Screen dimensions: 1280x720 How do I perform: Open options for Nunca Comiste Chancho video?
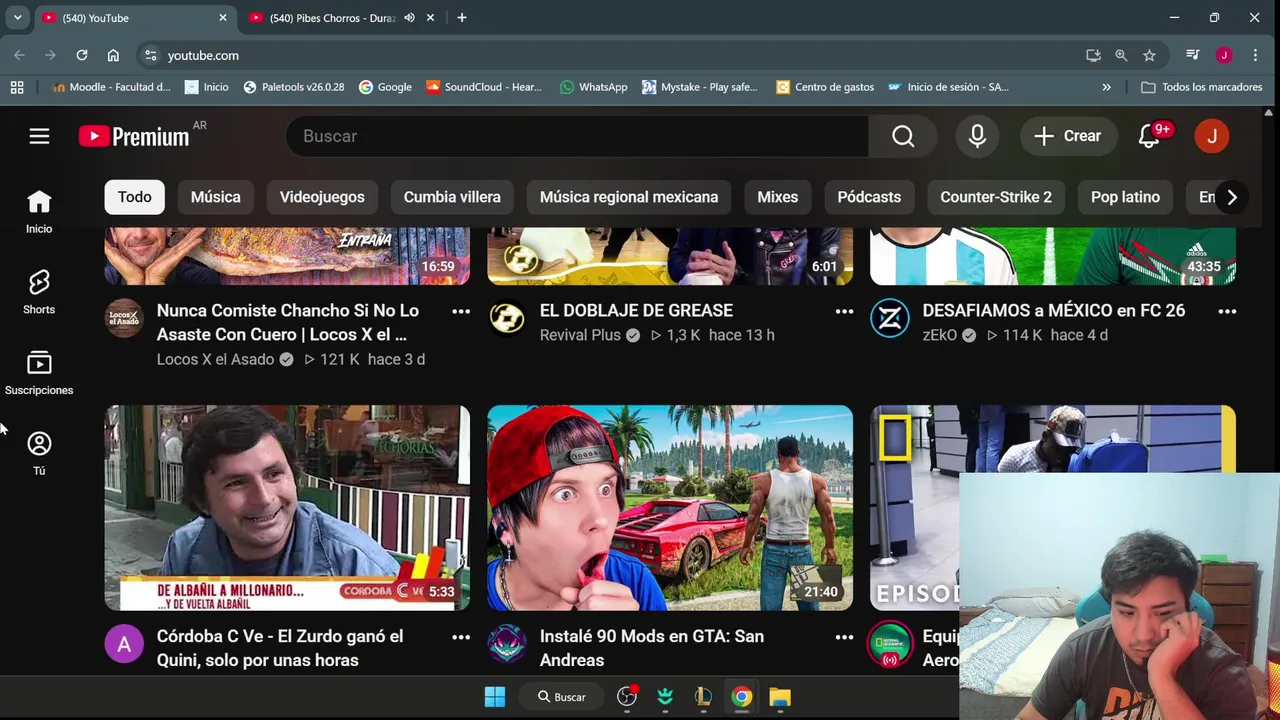click(x=461, y=311)
